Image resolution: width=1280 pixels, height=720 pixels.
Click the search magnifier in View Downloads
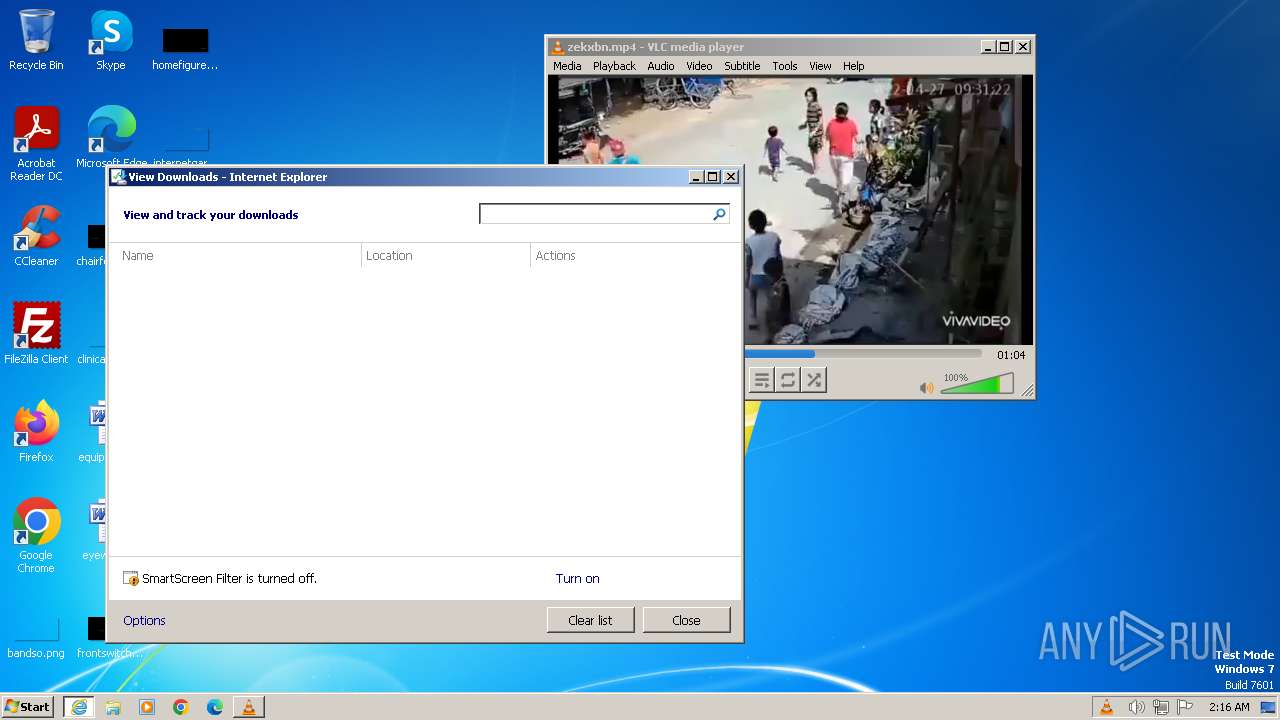coord(719,214)
